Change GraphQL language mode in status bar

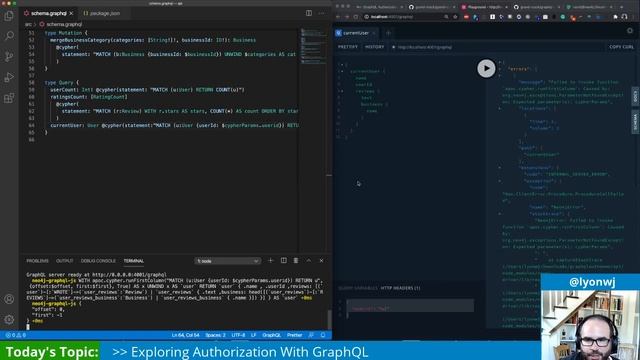coord(271,335)
